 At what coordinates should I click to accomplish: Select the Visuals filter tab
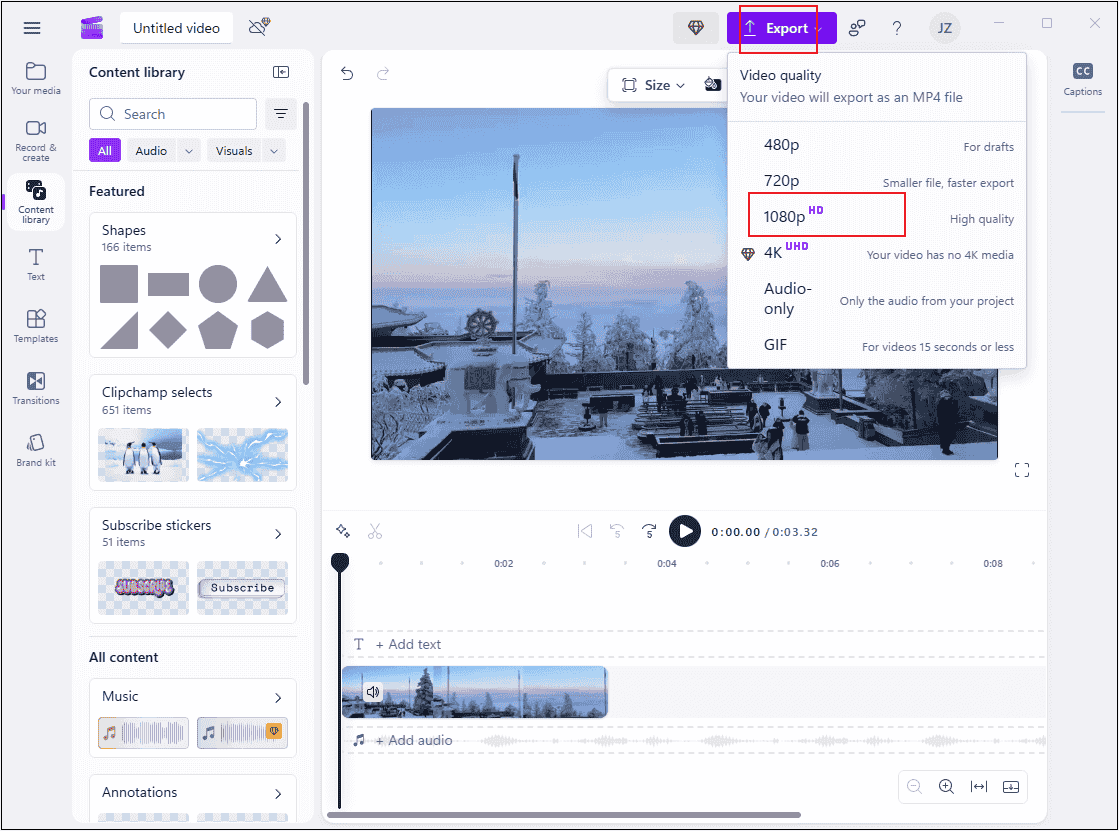pos(234,151)
